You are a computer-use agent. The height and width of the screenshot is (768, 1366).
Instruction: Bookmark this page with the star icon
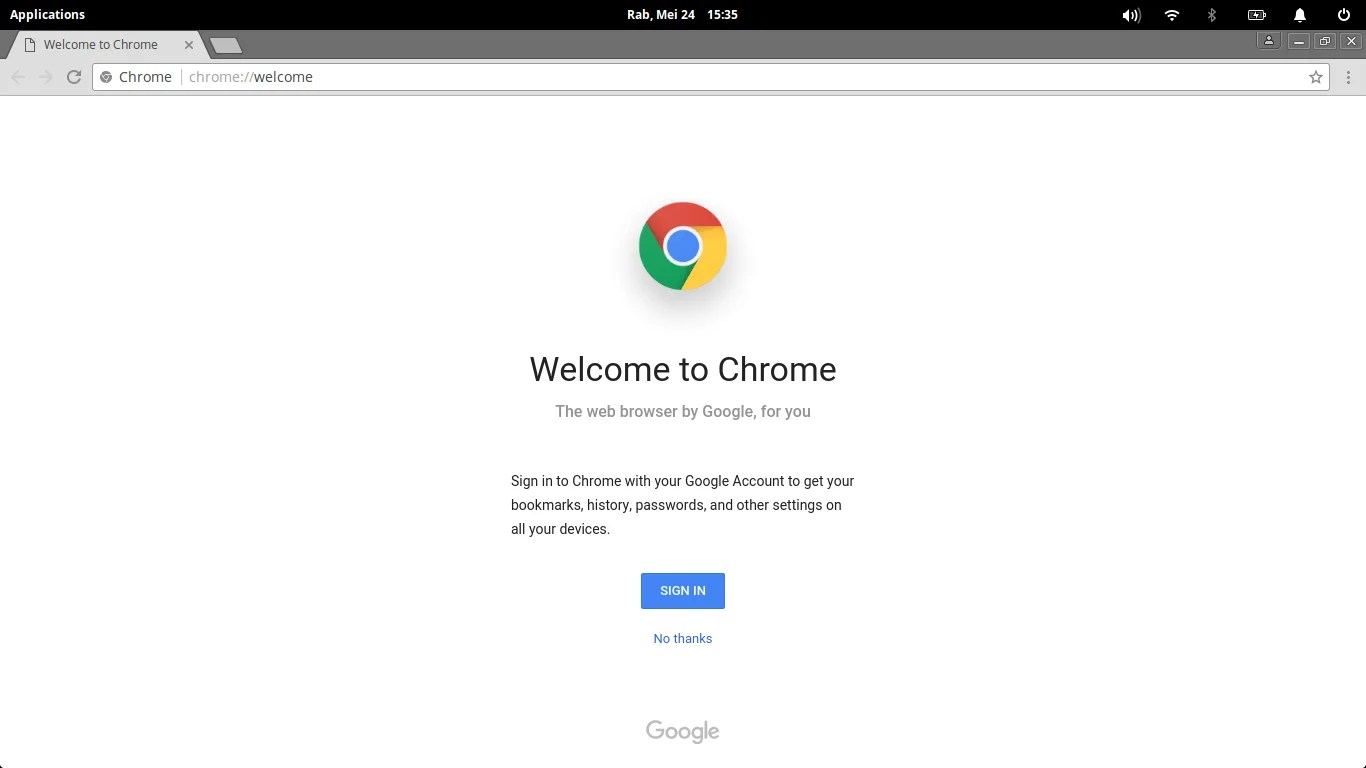point(1316,77)
